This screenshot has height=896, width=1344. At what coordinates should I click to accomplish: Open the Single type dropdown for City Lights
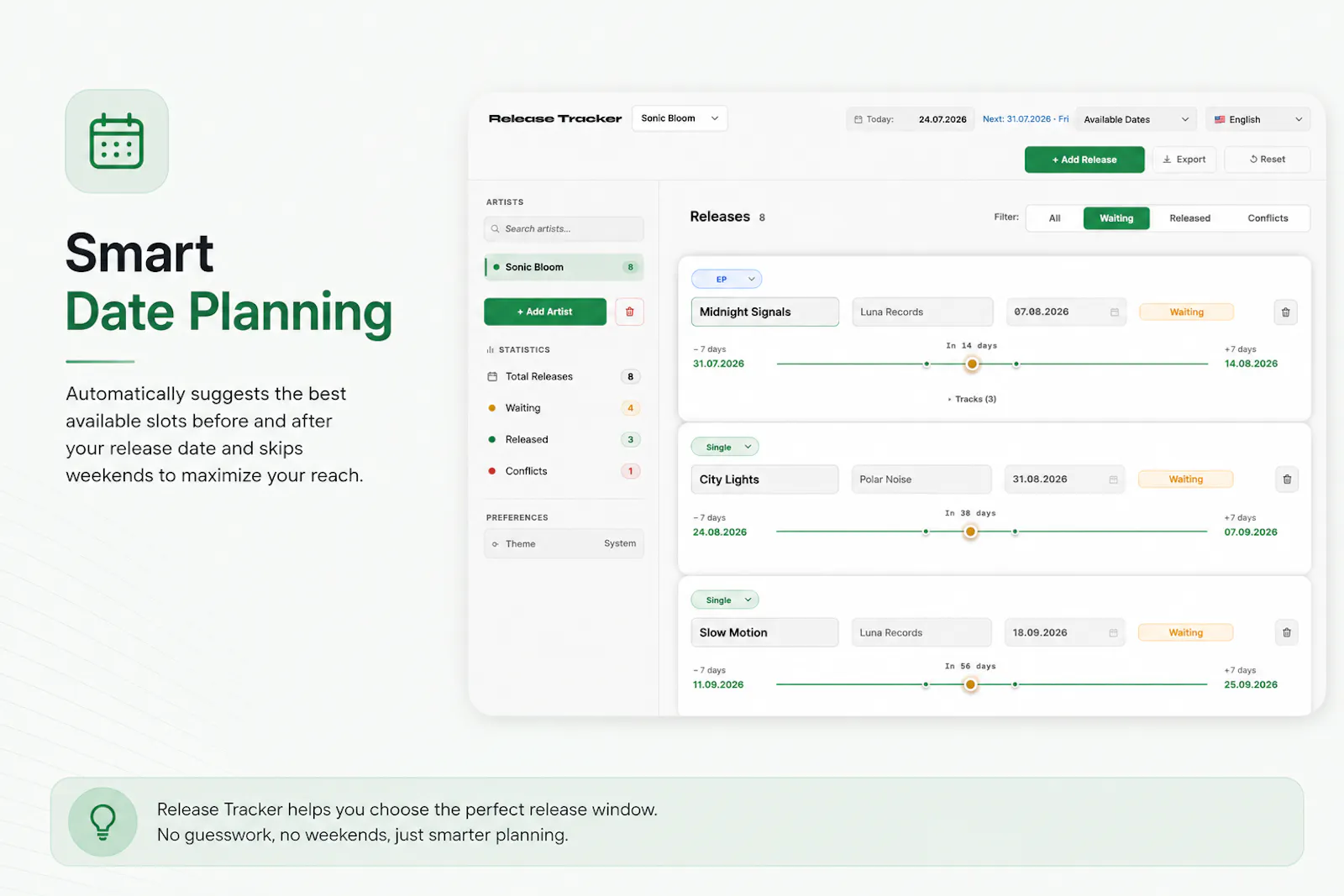[725, 447]
